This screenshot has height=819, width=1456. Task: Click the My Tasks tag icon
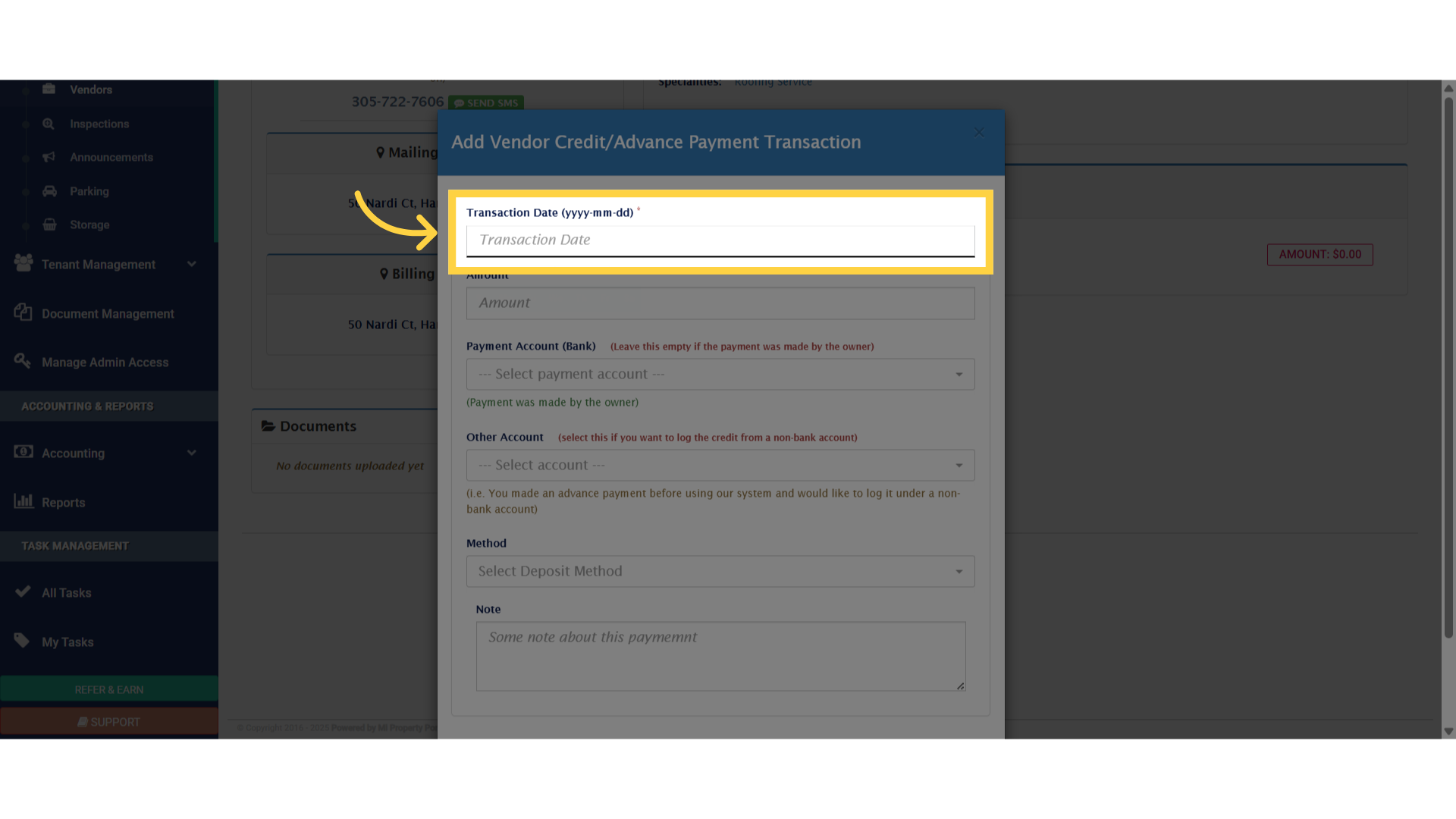pos(22,641)
